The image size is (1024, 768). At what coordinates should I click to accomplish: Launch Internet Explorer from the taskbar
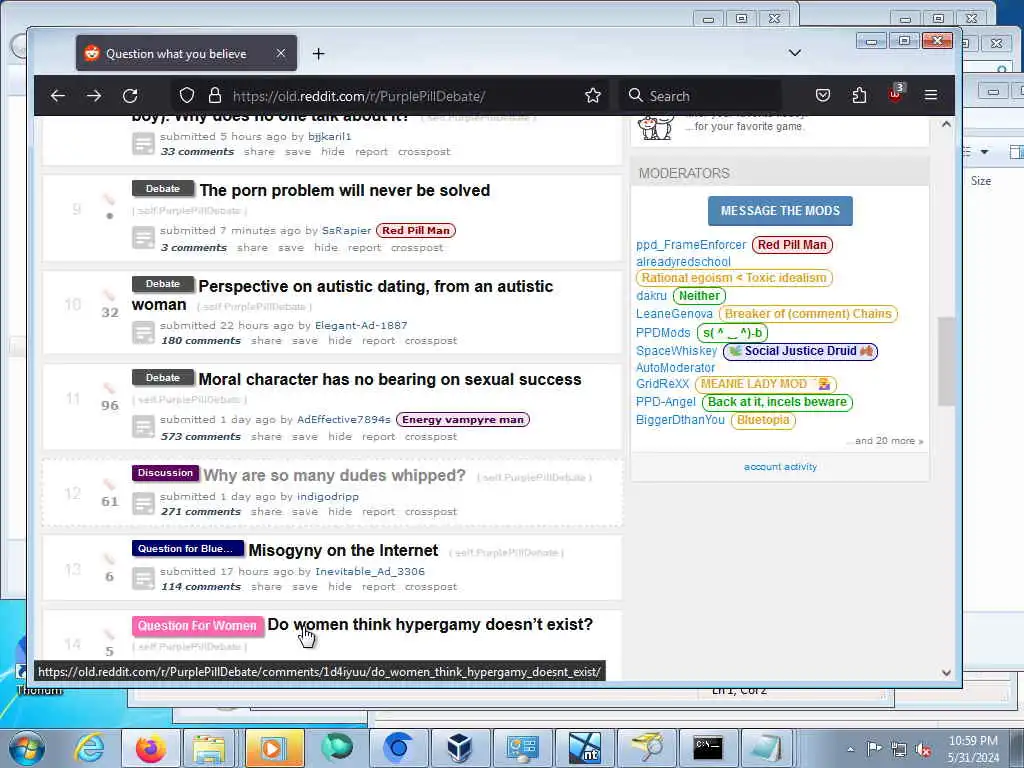pyautogui.click(x=89, y=748)
